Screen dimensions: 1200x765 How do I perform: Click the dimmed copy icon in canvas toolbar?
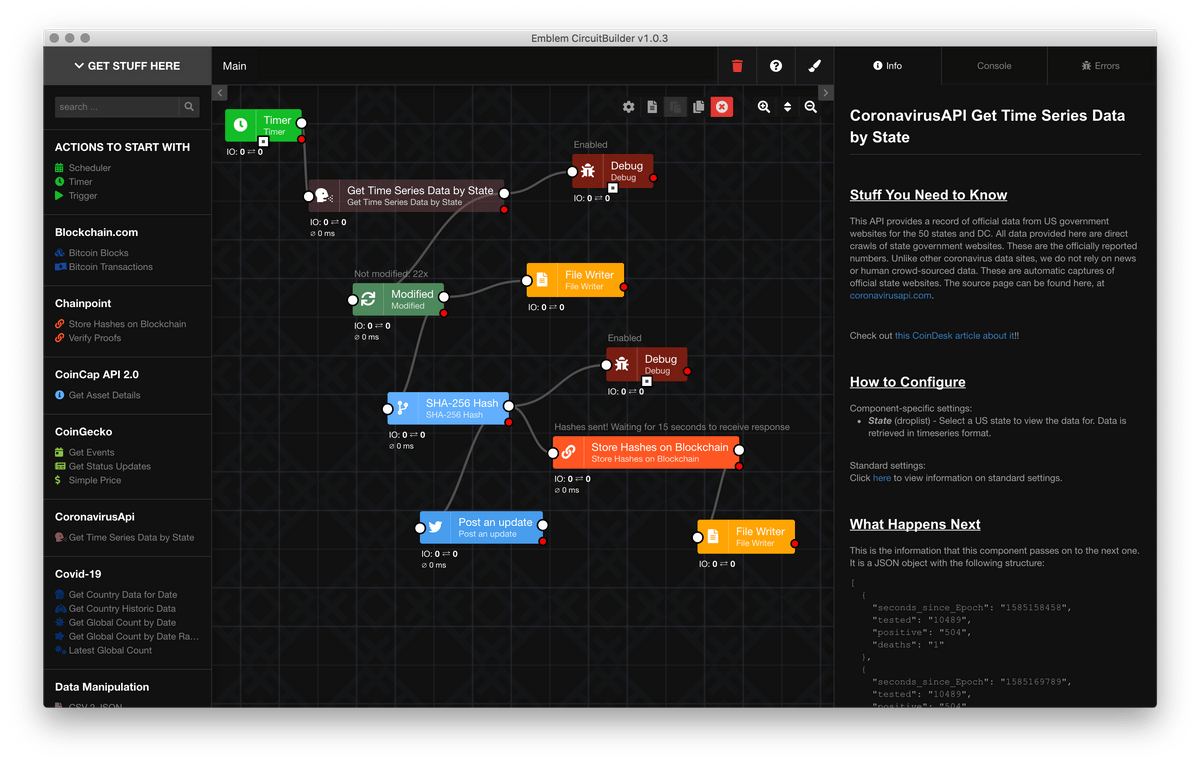[675, 107]
